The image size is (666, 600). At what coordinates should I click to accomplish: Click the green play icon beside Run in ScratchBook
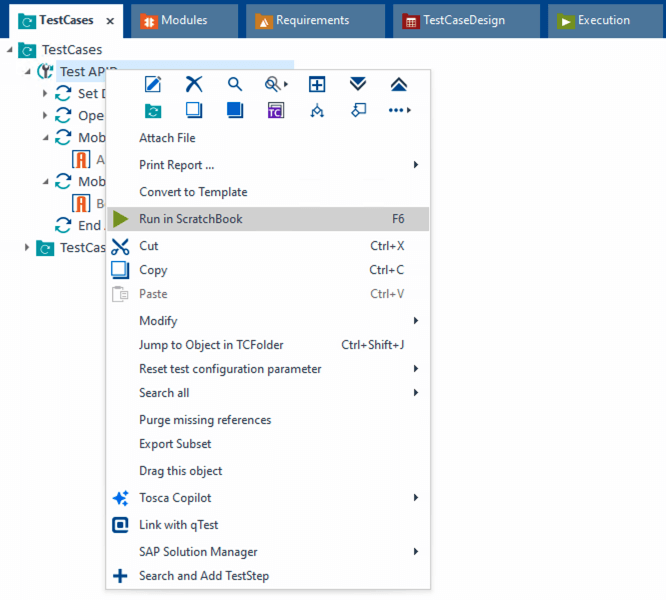click(x=121, y=219)
